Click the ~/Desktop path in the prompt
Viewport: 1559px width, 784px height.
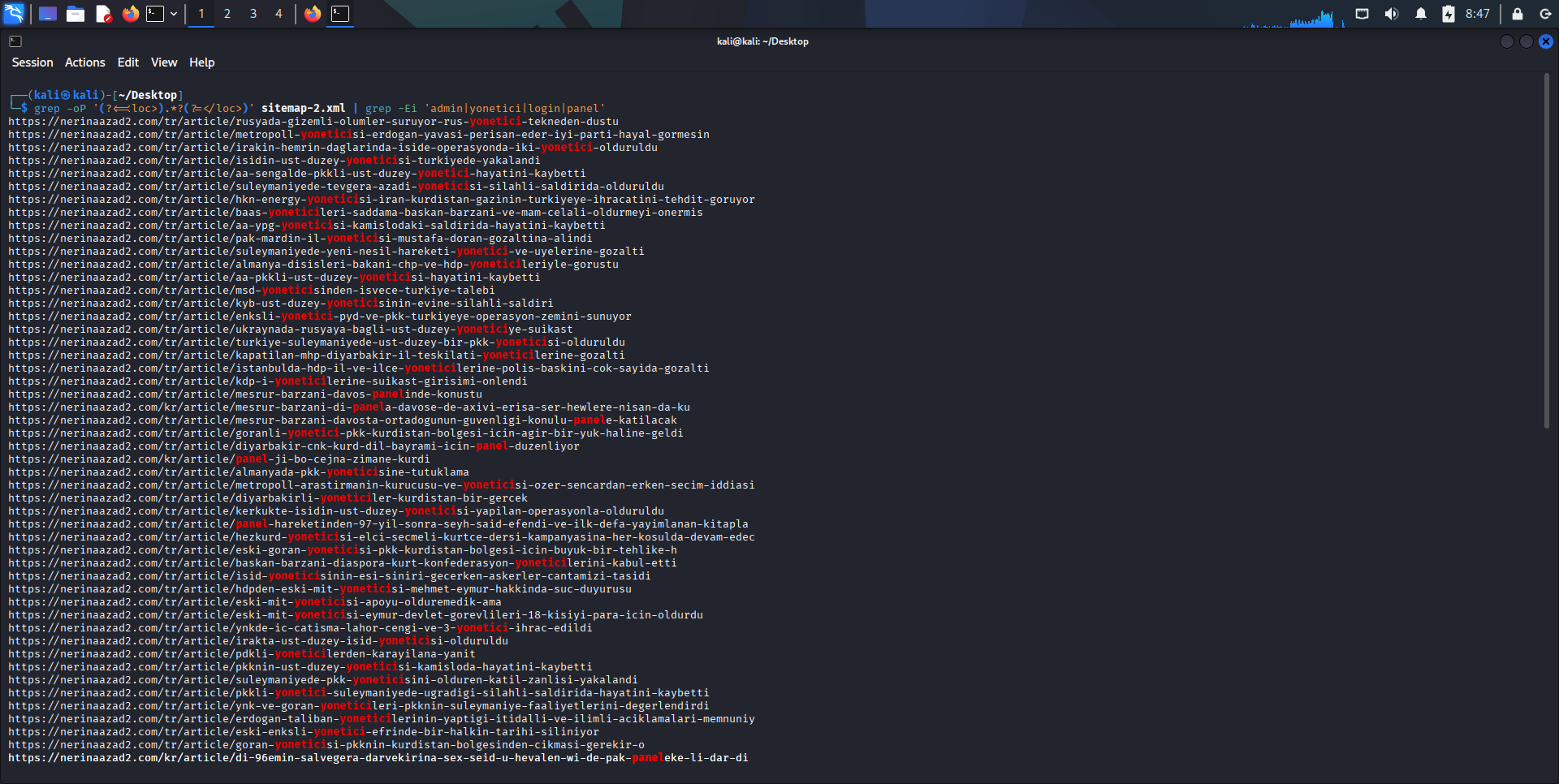148,95
